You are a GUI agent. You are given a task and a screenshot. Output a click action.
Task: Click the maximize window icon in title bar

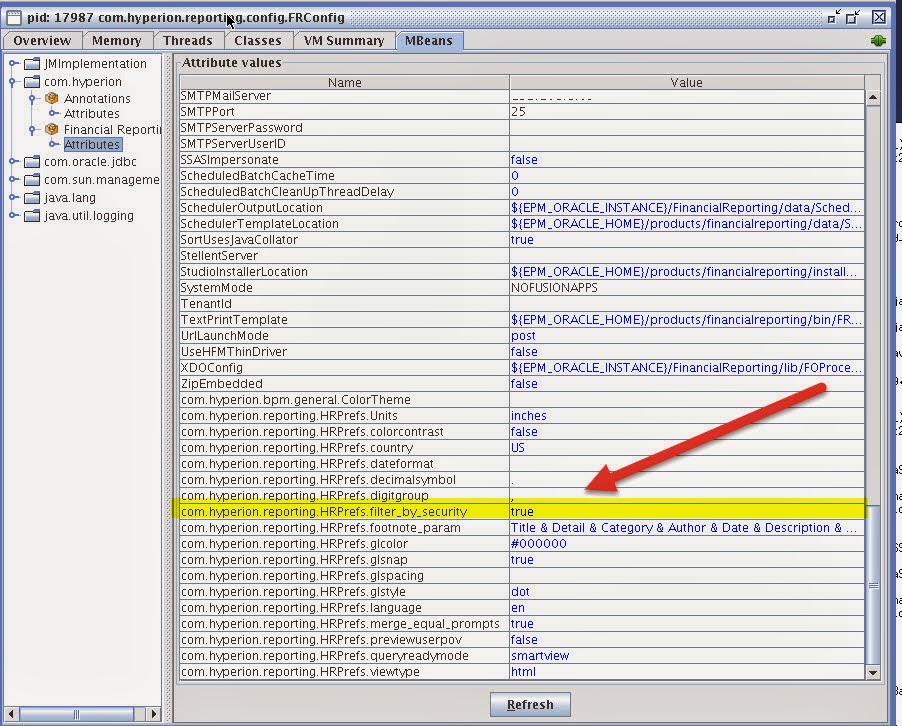(x=853, y=17)
